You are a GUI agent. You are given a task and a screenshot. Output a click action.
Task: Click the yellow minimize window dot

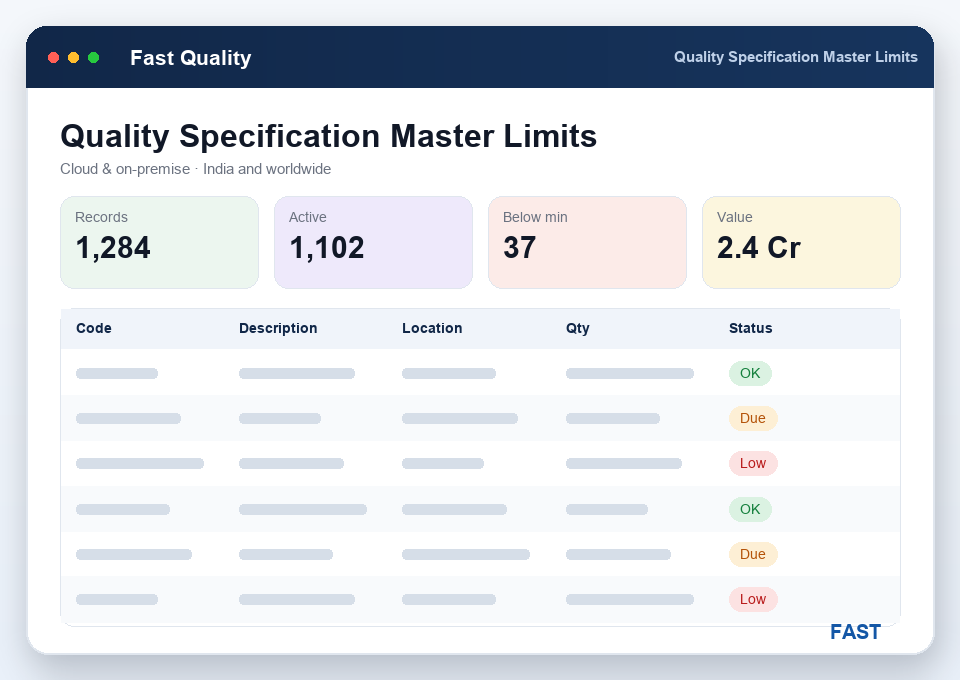pos(73,58)
